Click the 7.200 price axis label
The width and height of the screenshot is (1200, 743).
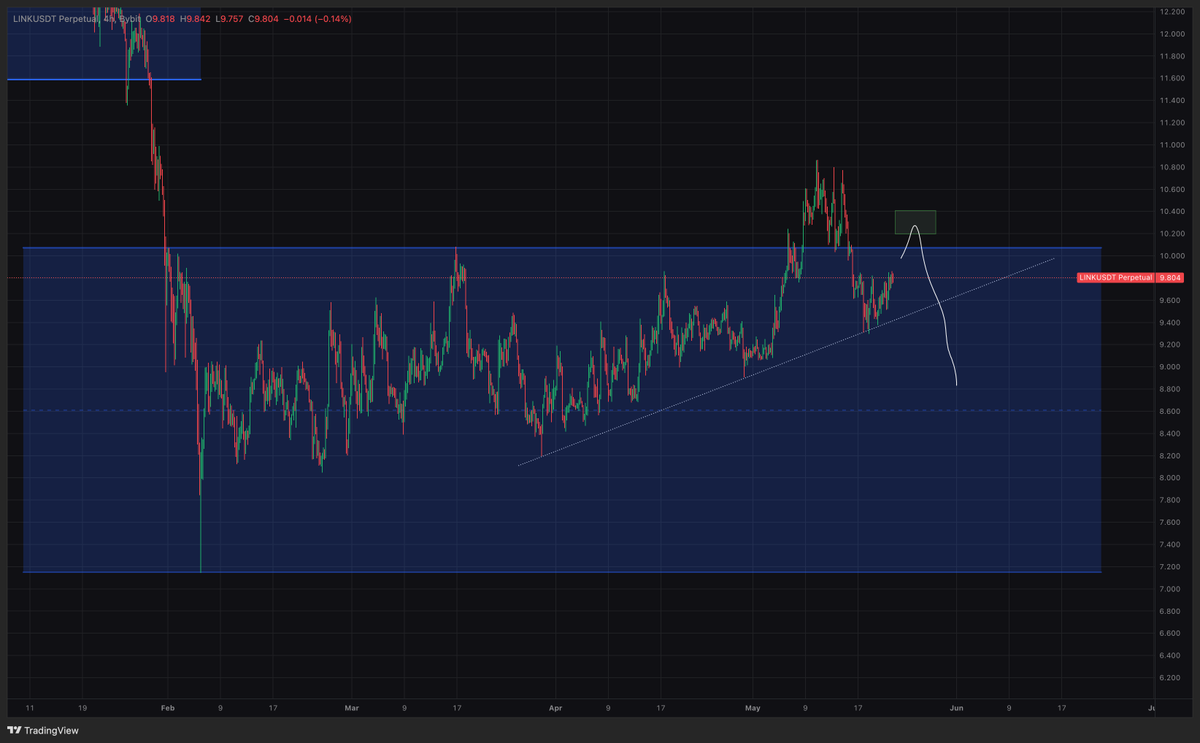click(x=1171, y=567)
